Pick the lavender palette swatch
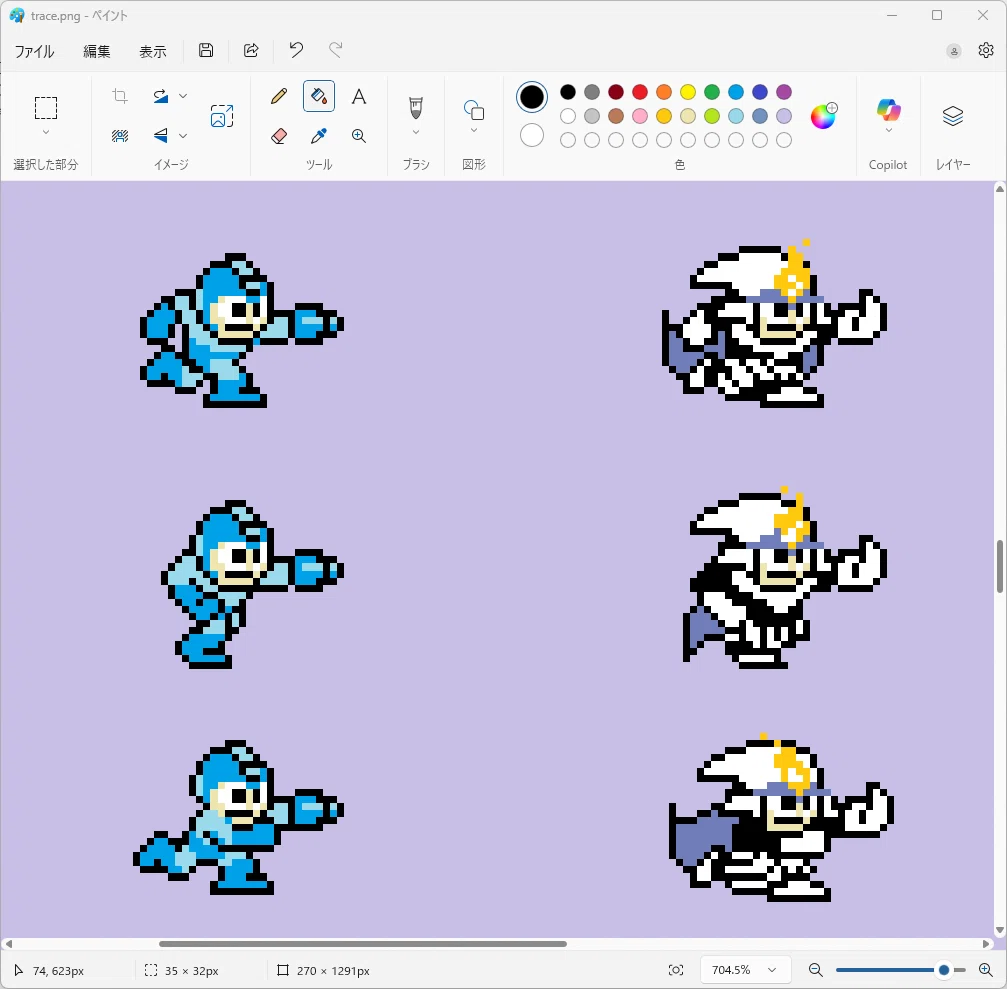Viewport: 1007px width, 989px height. 784,116
